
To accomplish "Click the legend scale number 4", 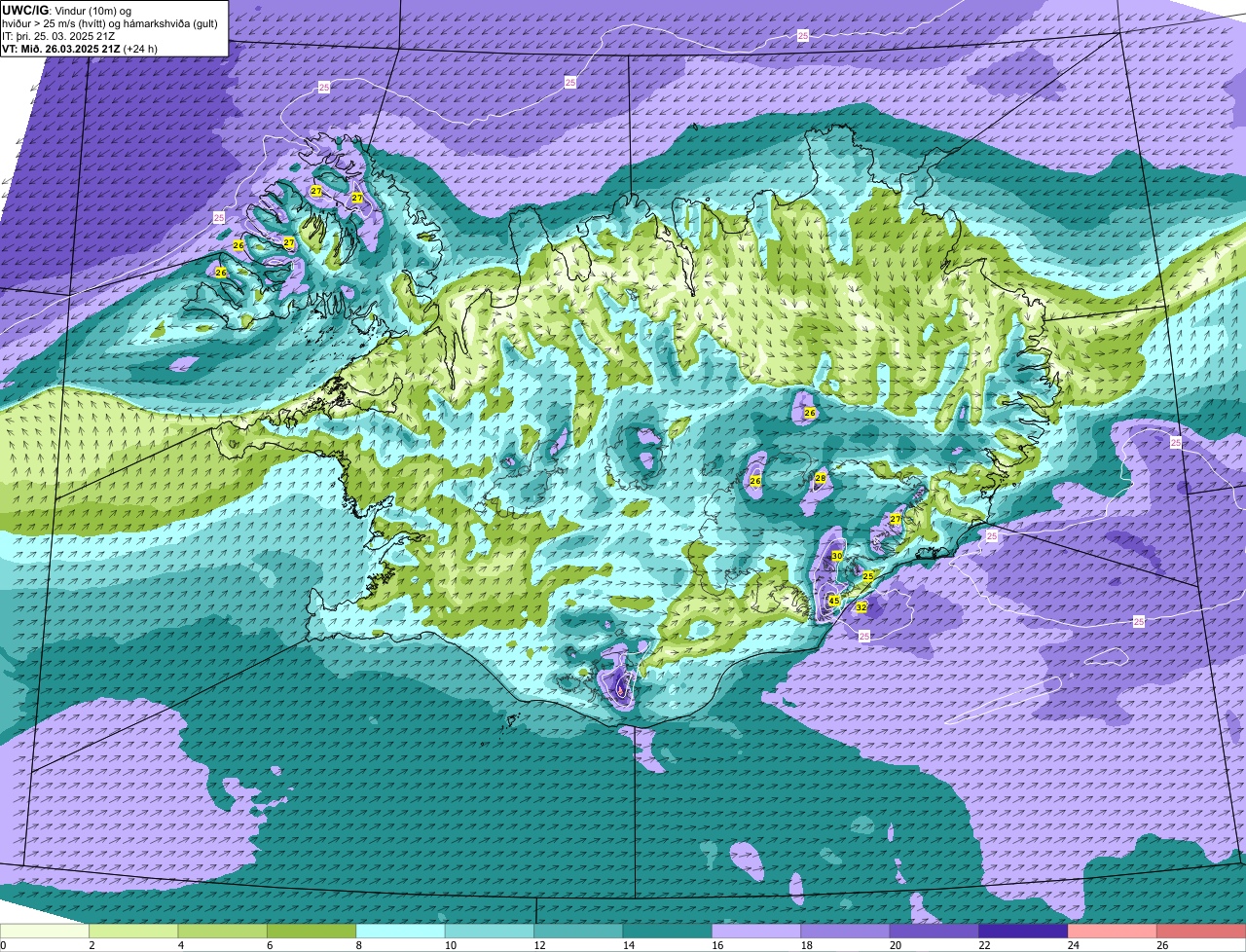I will click(x=181, y=945).
